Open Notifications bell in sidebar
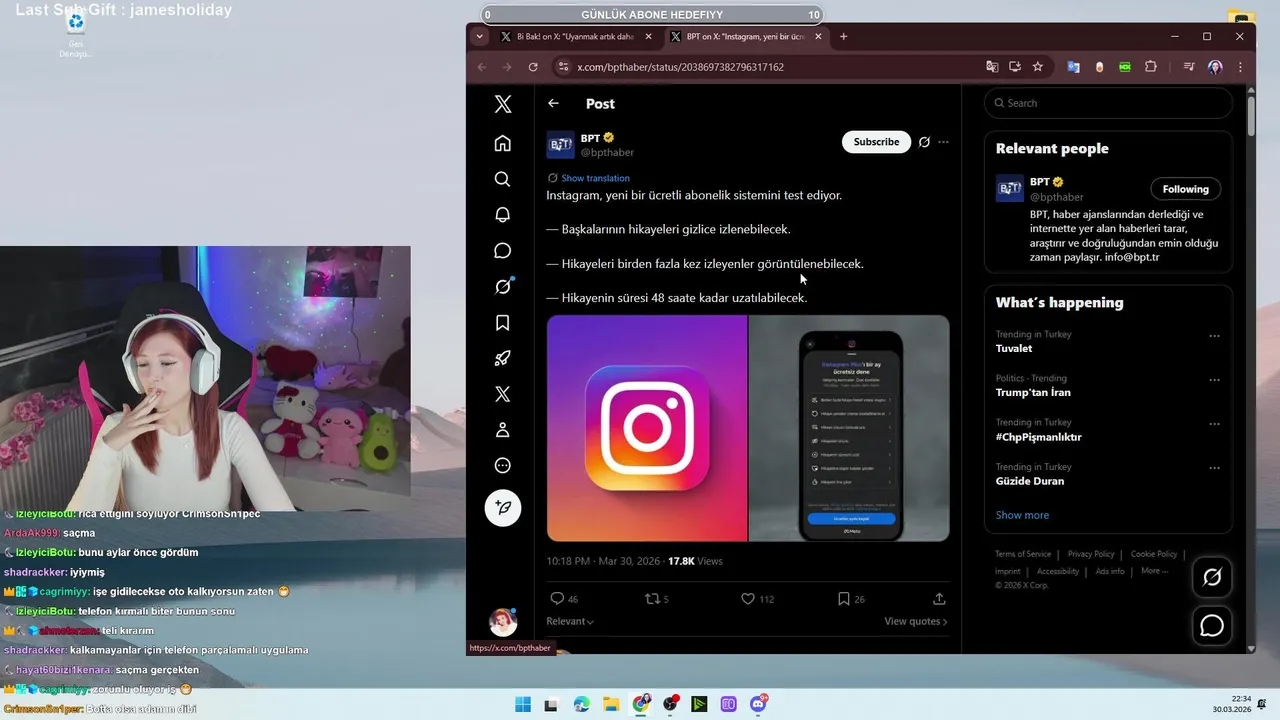The width and height of the screenshot is (1280, 720). click(503, 215)
